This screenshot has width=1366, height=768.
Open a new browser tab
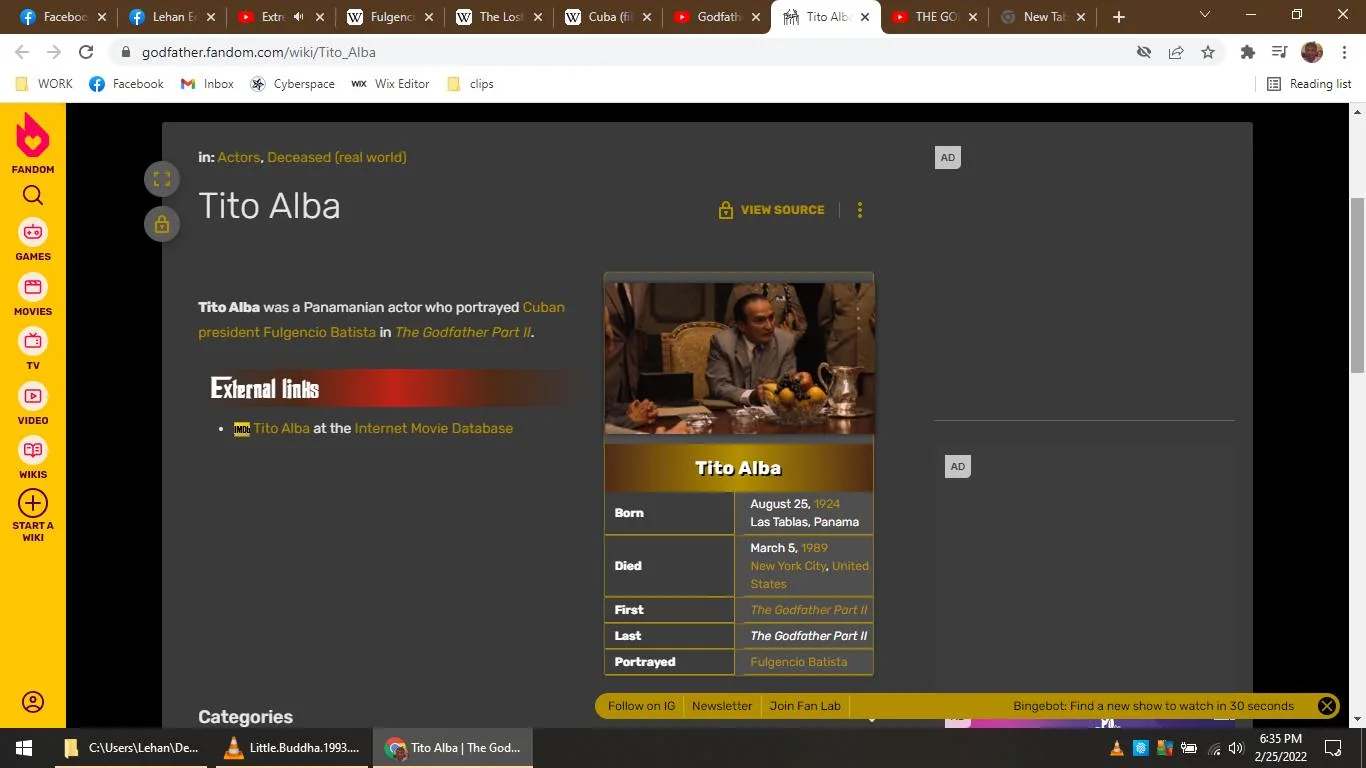[x=1119, y=17]
